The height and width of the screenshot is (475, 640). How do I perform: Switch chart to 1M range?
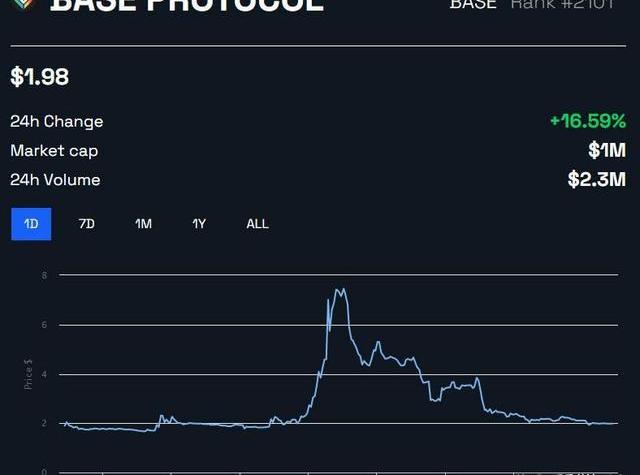click(x=143, y=224)
